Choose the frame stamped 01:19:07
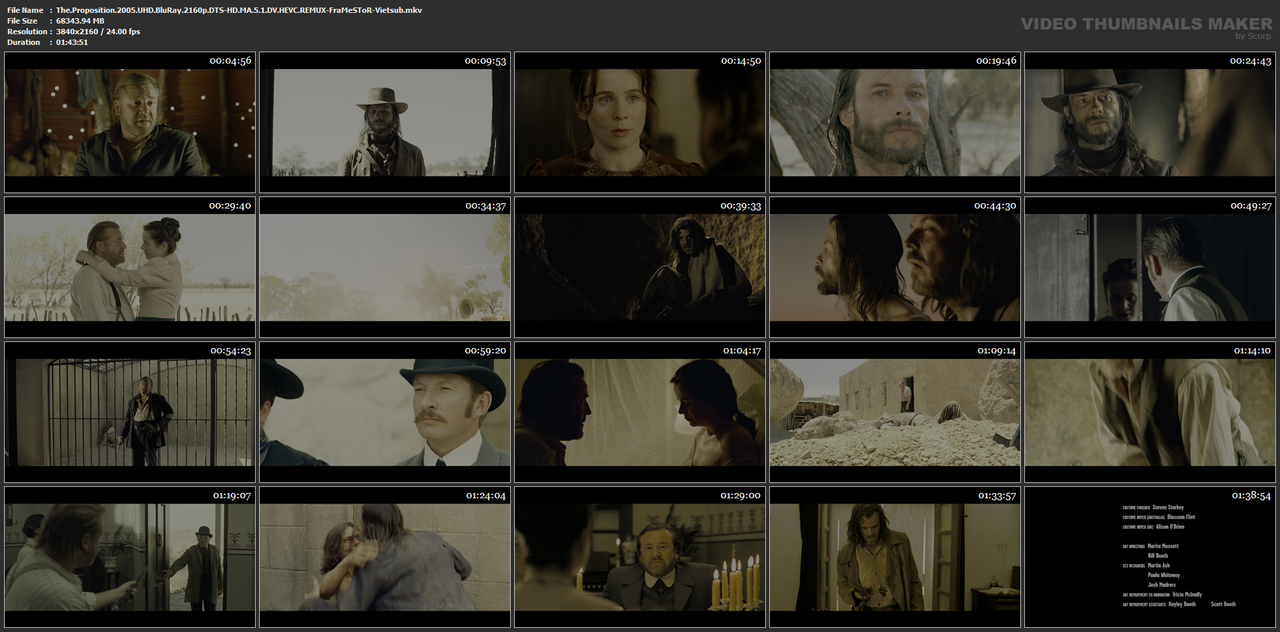 [130, 557]
